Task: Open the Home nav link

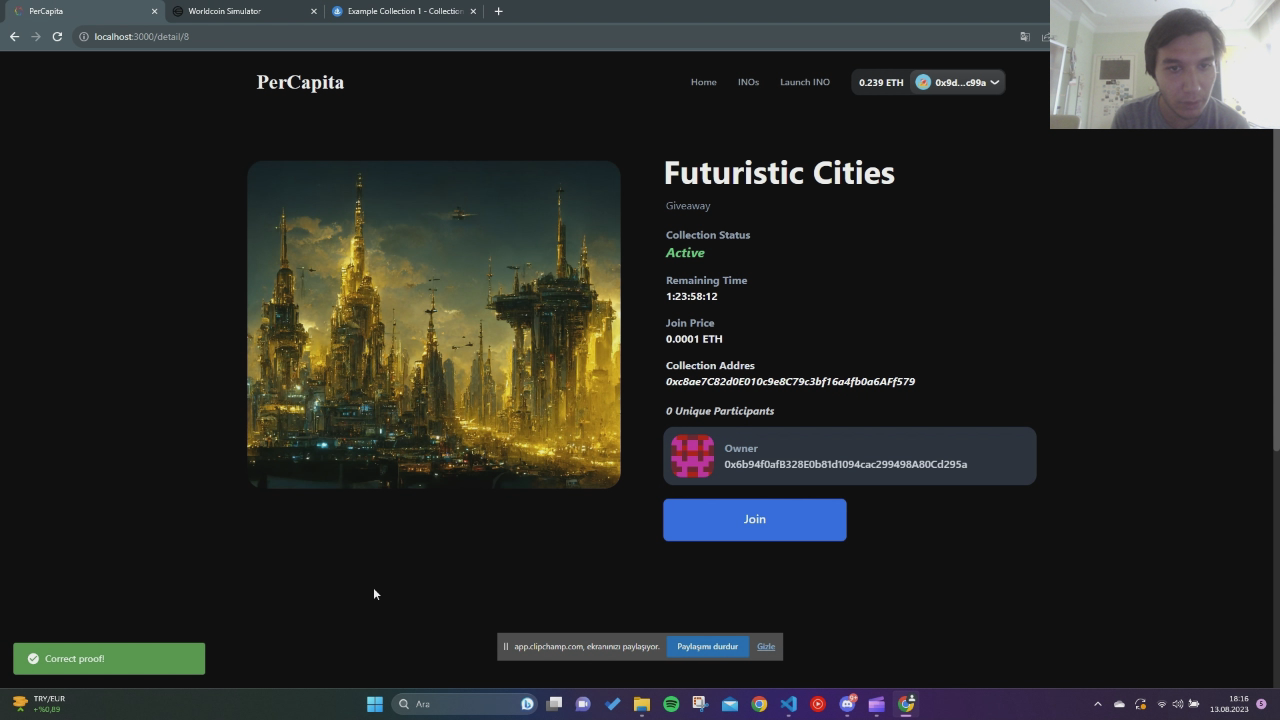Action: coord(703,82)
